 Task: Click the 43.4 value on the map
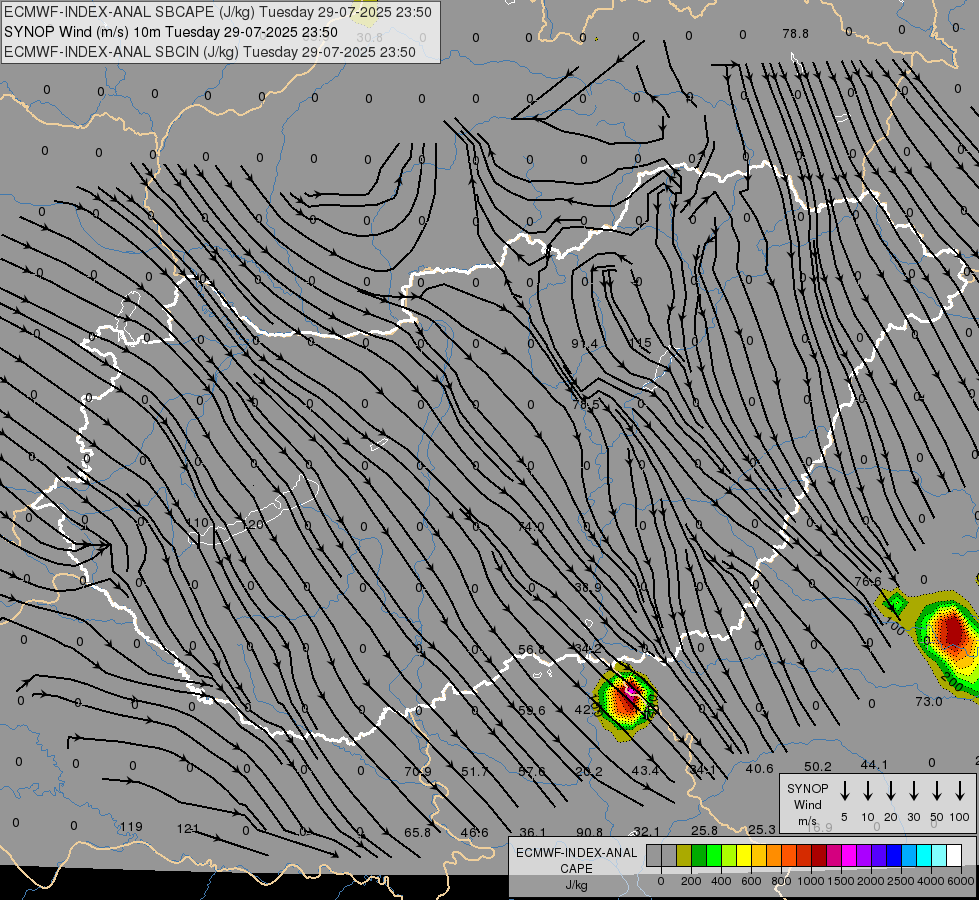coord(645,771)
